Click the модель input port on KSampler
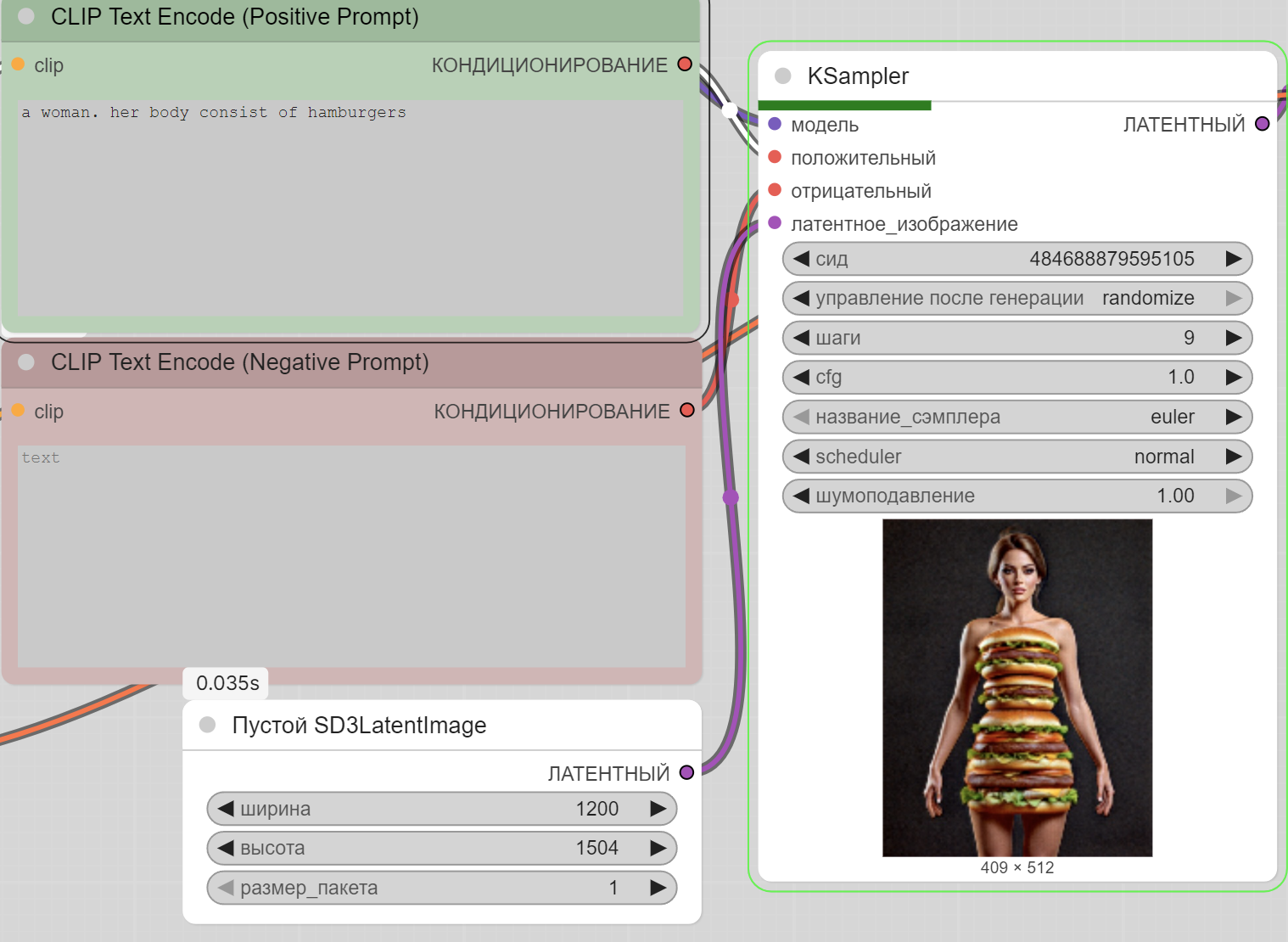The width and height of the screenshot is (1288, 942). pyautogui.click(x=775, y=124)
